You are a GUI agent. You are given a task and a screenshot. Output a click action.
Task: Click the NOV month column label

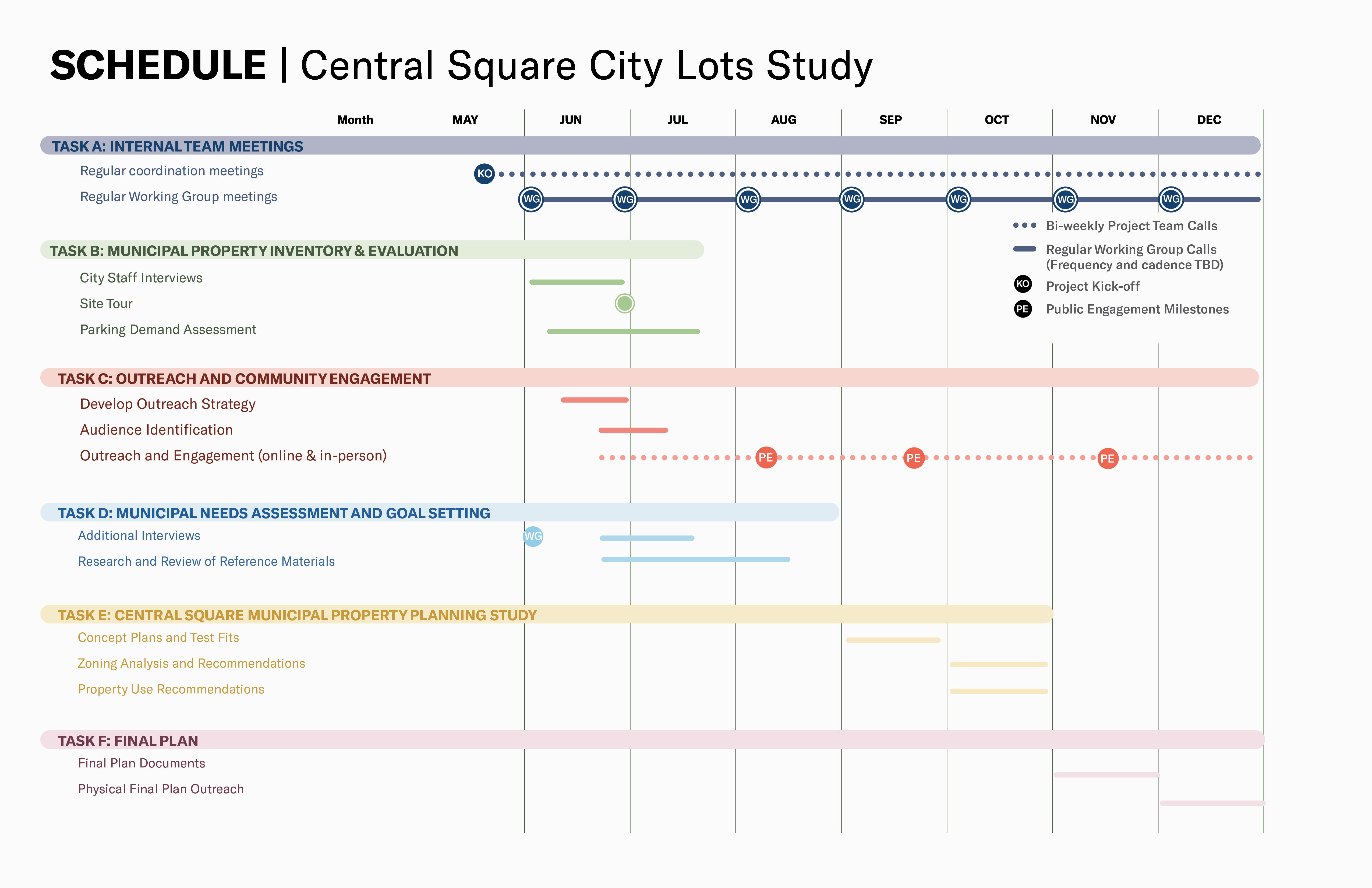(x=1103, y=120)
